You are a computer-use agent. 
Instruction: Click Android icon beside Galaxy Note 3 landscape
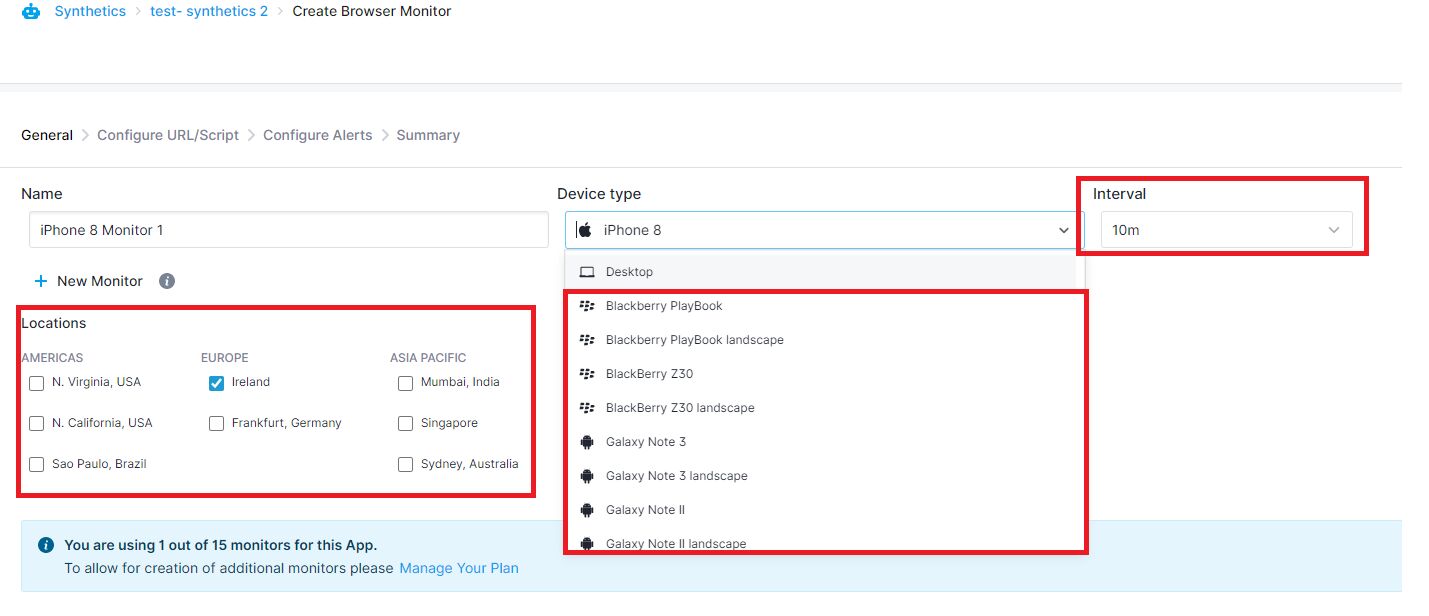point(587,476)
